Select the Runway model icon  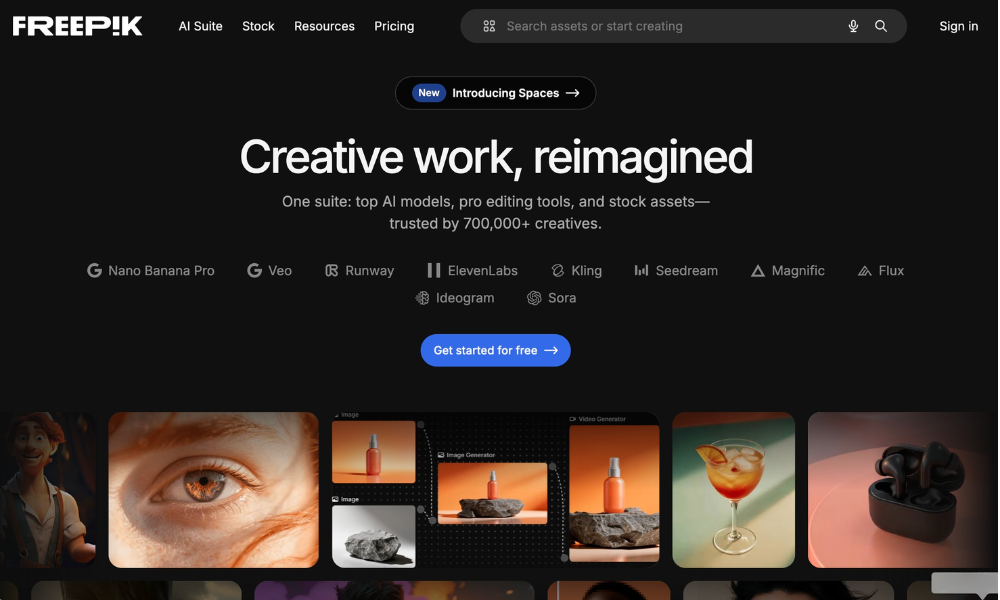332,271
